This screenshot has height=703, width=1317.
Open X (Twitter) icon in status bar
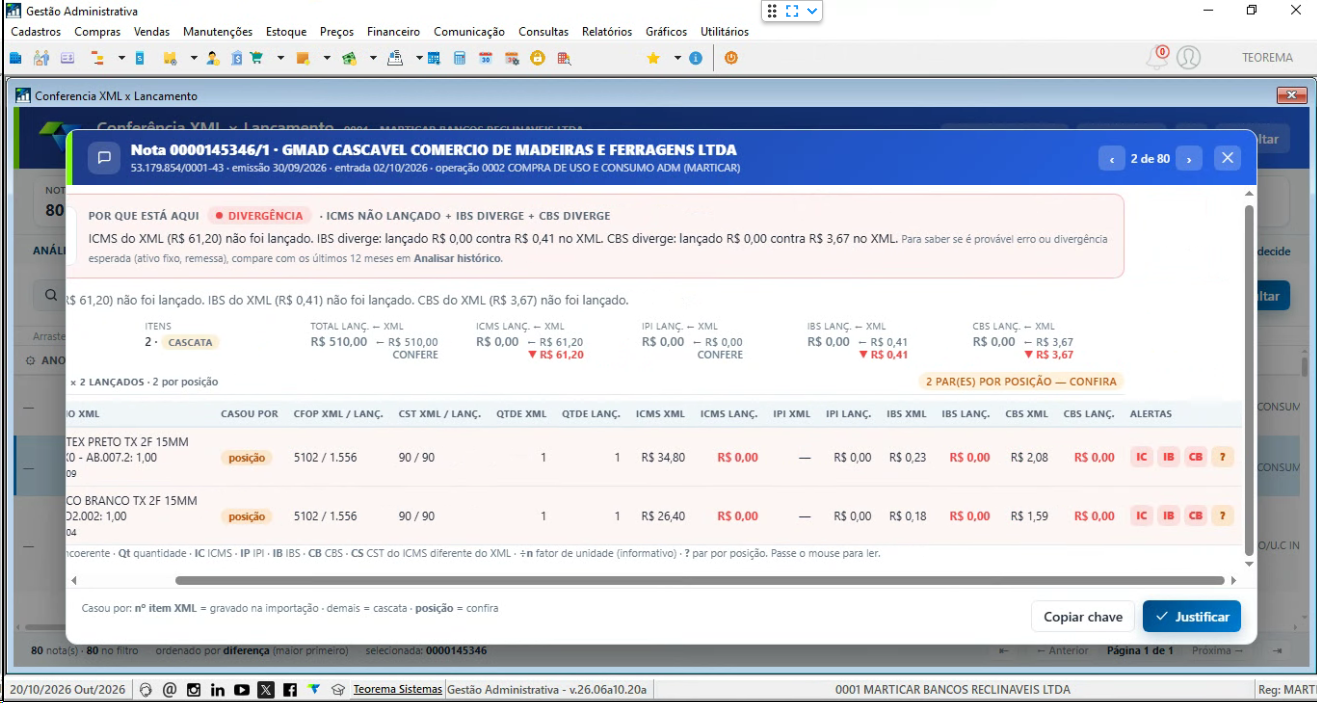point(265,690)
